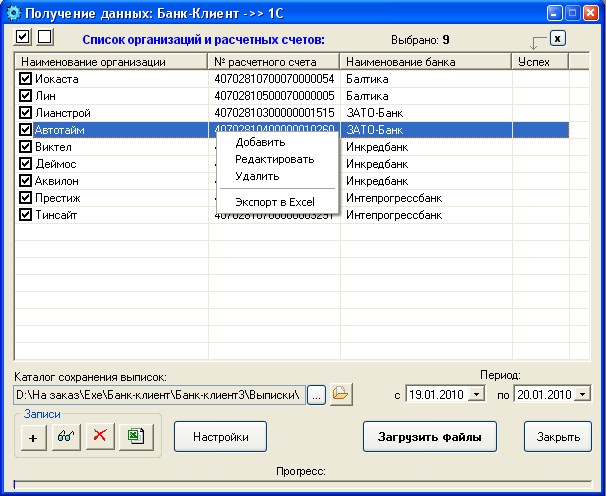Export records using the Excel icon
This screenshot has width=606, height=496.
(136, 437)
